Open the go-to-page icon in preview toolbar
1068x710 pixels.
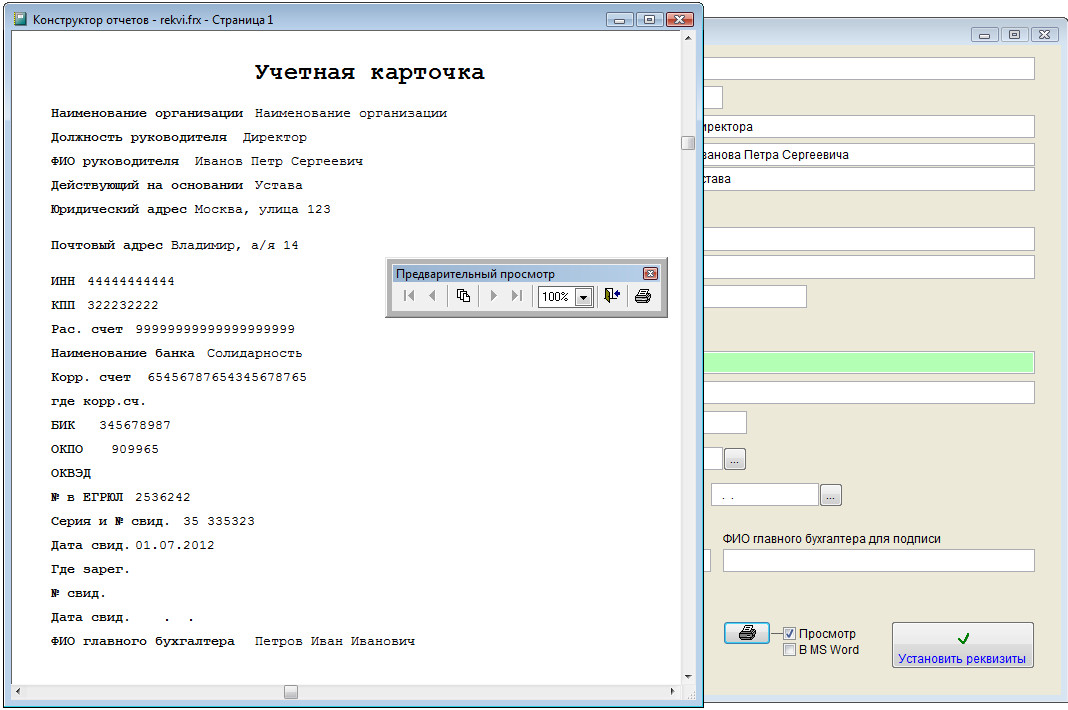click(463, 296)
